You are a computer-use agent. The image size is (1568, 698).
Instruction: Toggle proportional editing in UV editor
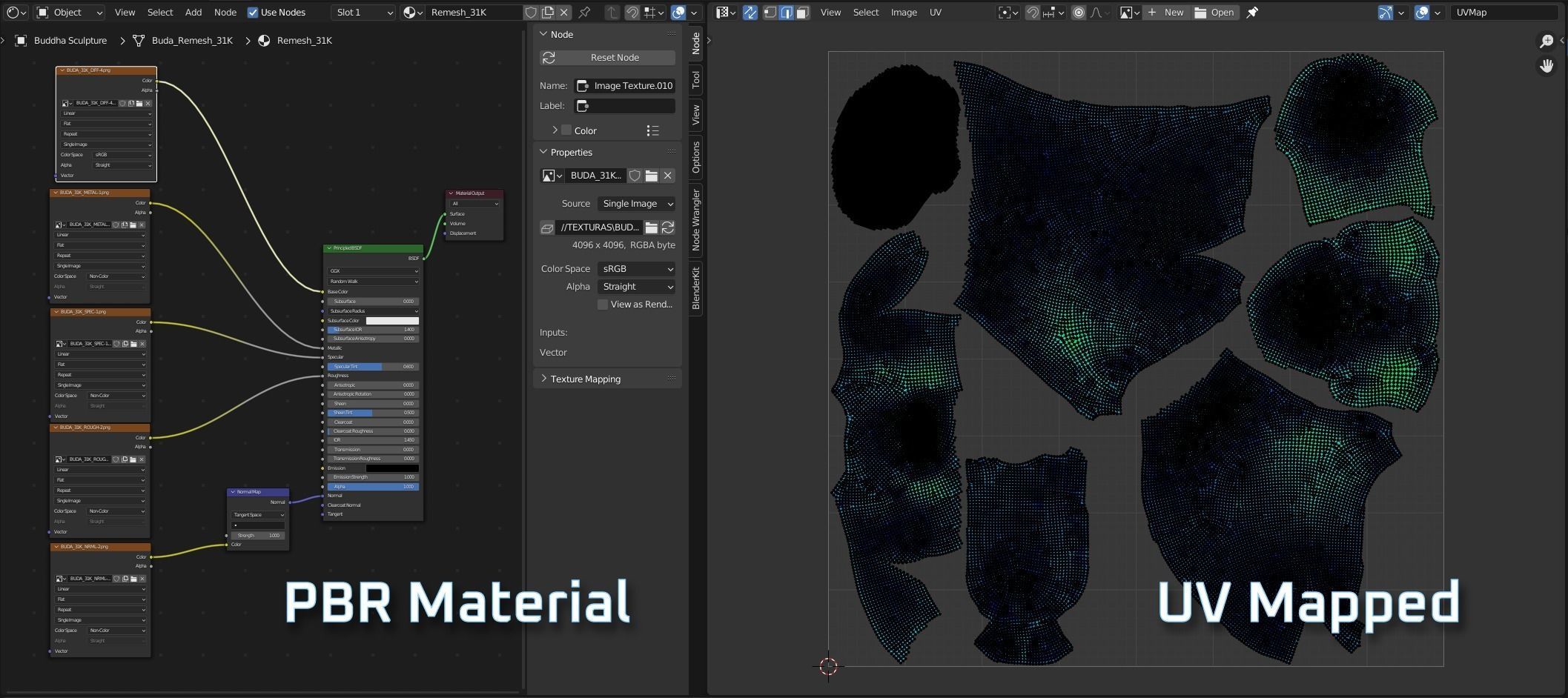tap(1079, 13)
